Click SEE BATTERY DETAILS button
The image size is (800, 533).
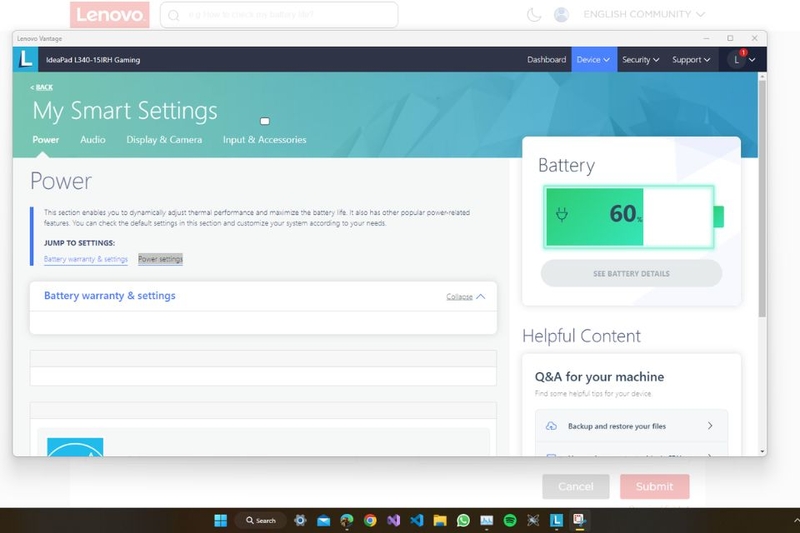632,273
